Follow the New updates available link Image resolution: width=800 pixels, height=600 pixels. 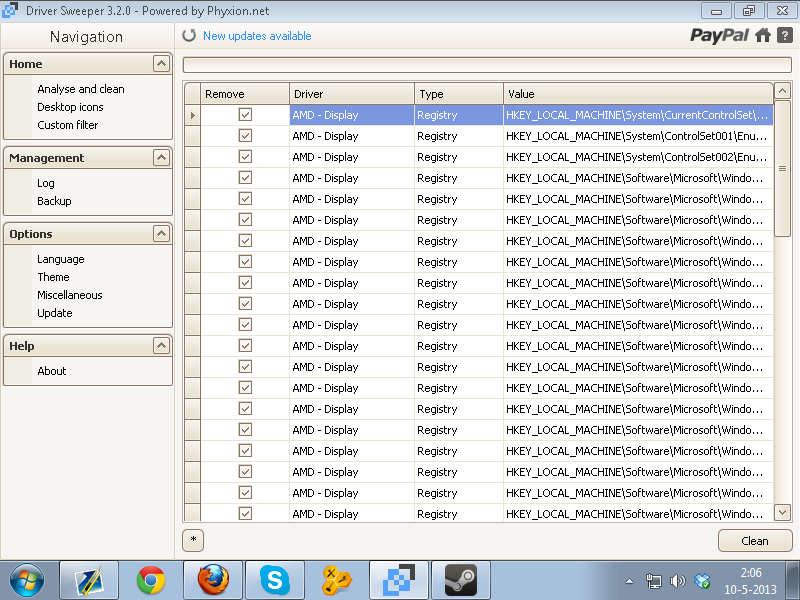257,36
